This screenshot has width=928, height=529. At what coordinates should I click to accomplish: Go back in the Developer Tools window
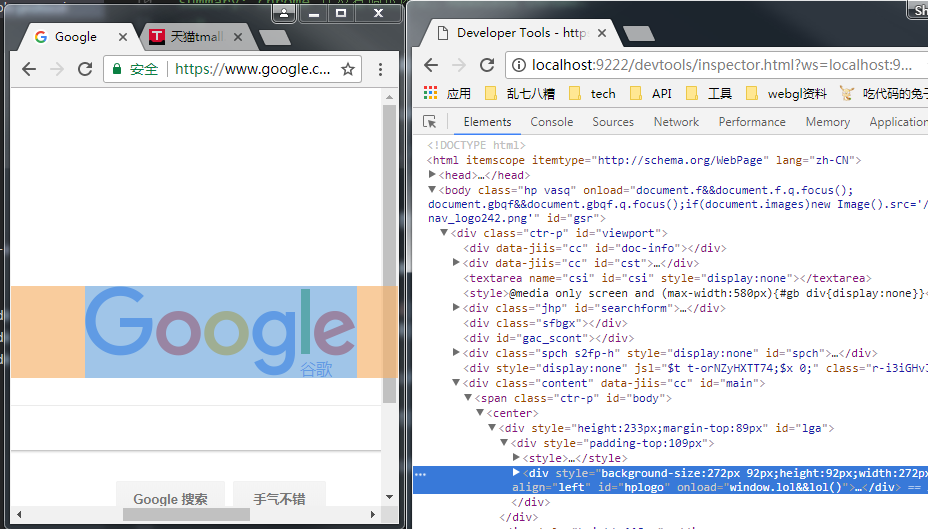coord(431,64)
